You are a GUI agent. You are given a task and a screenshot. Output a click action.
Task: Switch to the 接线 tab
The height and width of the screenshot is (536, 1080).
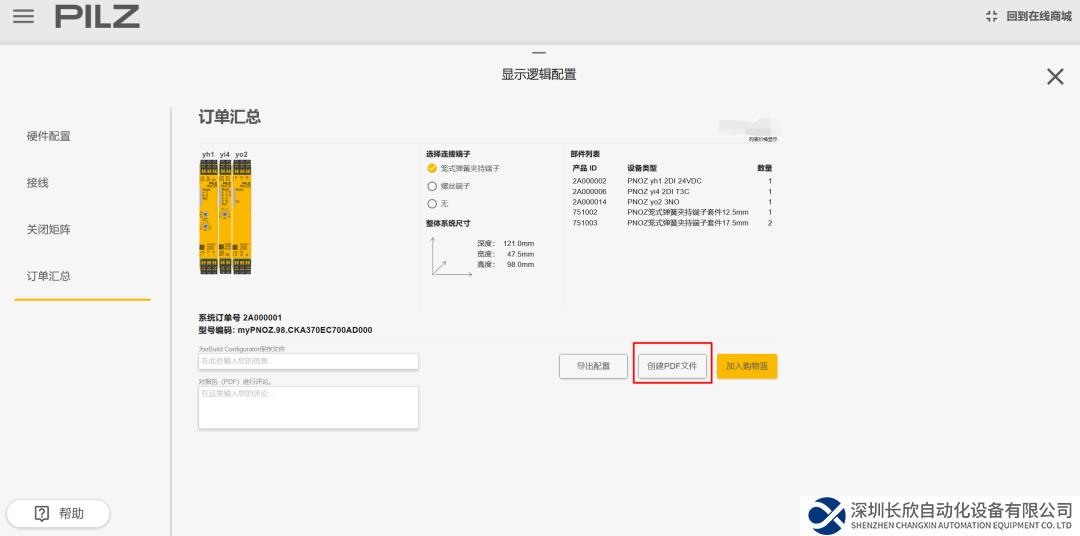tap(38, 183)
